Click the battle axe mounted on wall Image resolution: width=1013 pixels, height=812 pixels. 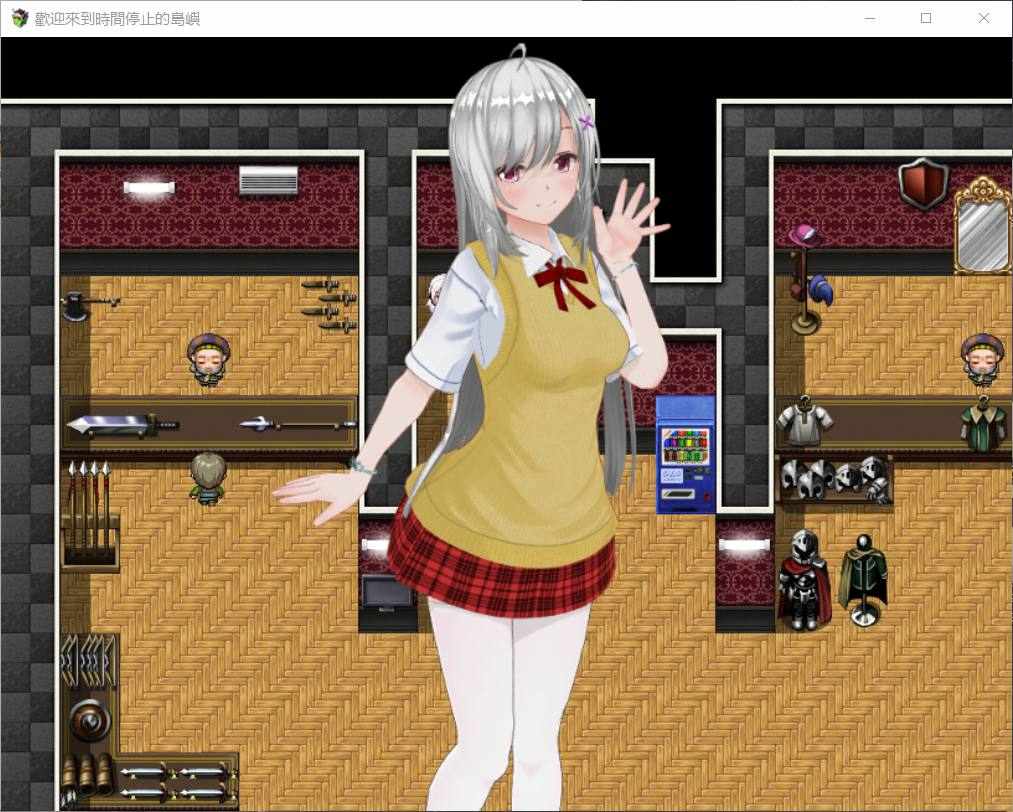pyautogui.click(x=90, y=304)
